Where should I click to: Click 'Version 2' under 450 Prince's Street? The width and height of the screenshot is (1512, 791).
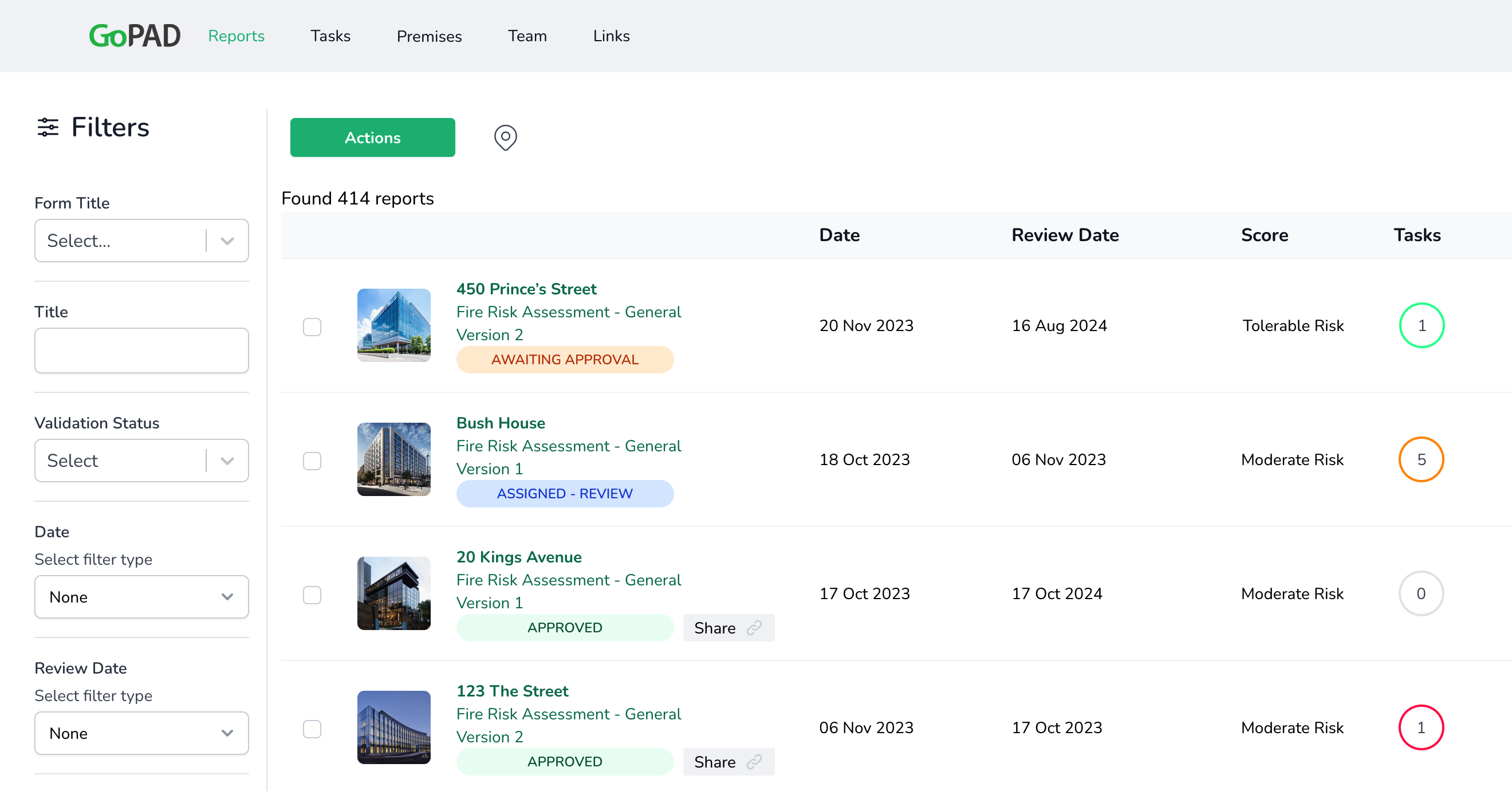tap(490, 334)
